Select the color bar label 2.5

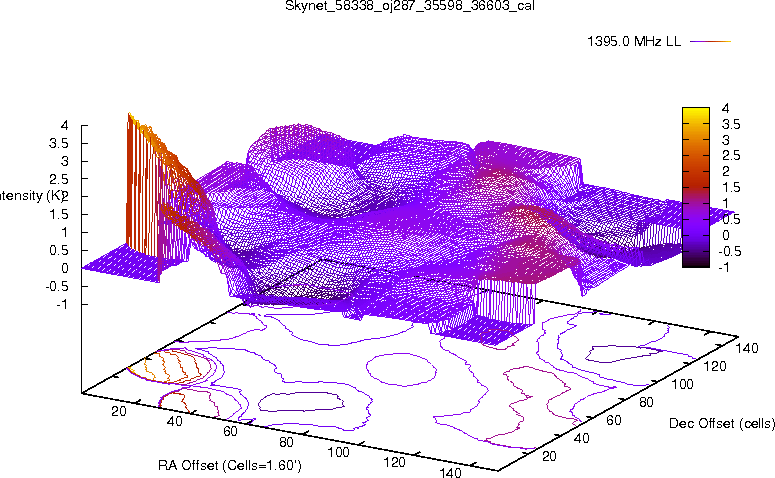(x=732, y=156)
